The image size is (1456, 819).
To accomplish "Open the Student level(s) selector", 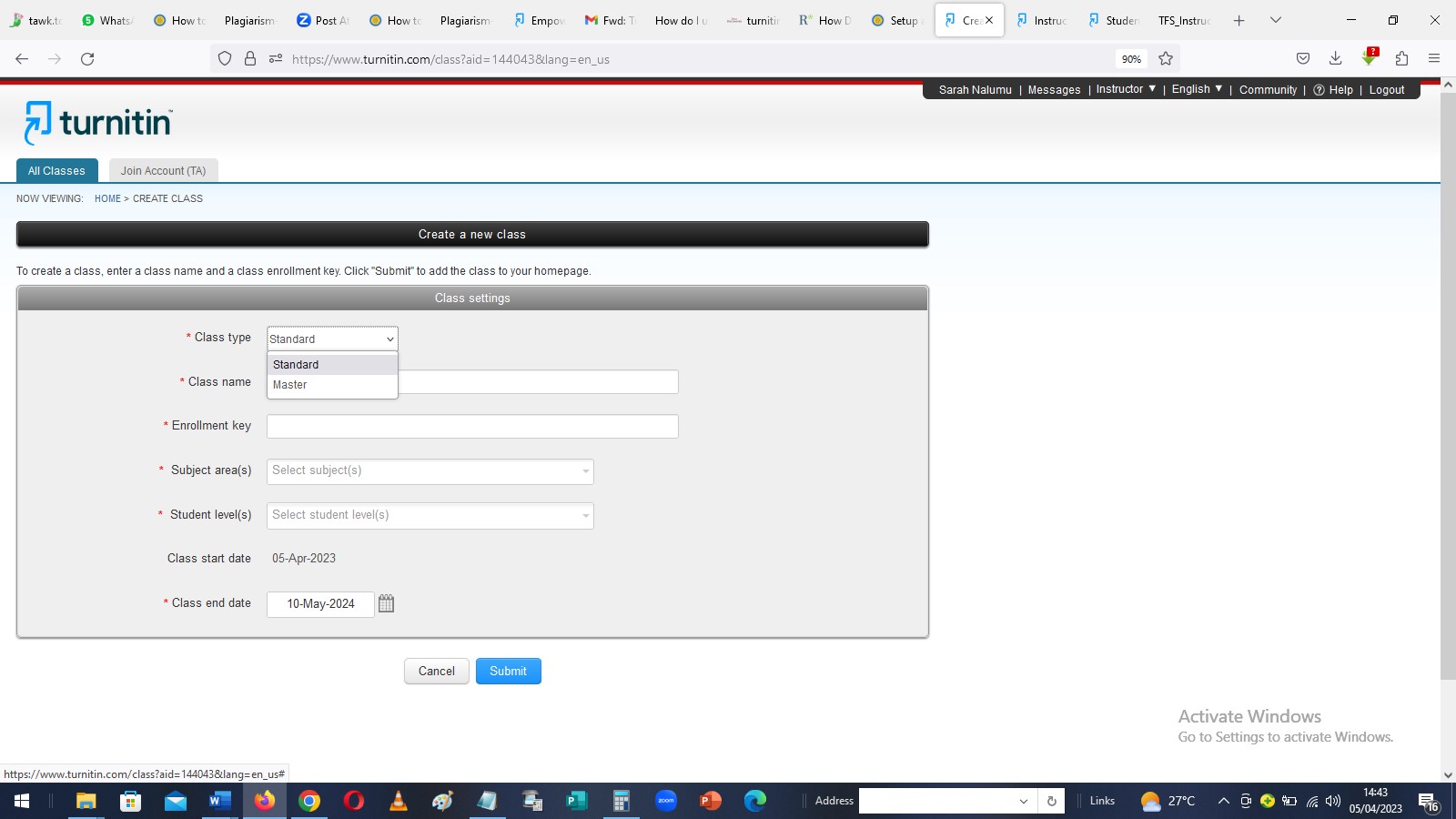I will [430, 515].
